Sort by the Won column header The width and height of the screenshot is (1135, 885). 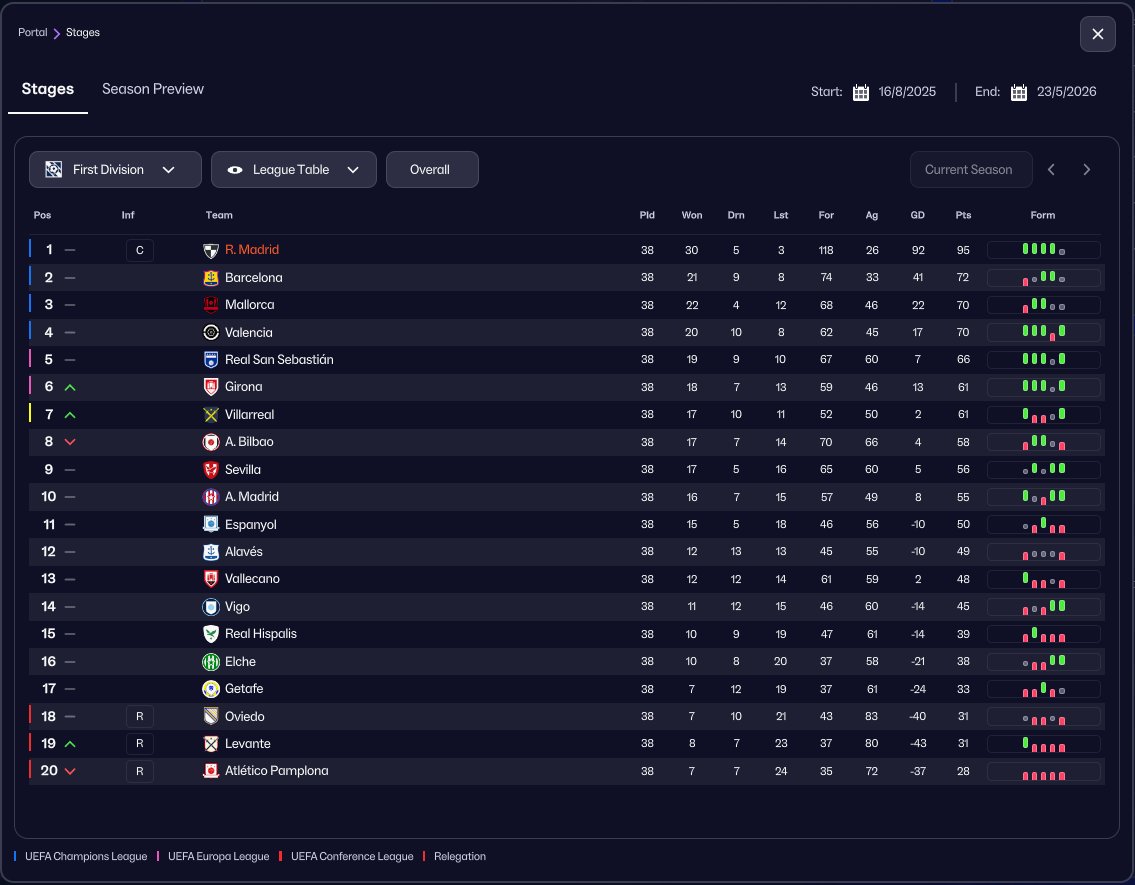pyautogui.click(x=691, y=215)
